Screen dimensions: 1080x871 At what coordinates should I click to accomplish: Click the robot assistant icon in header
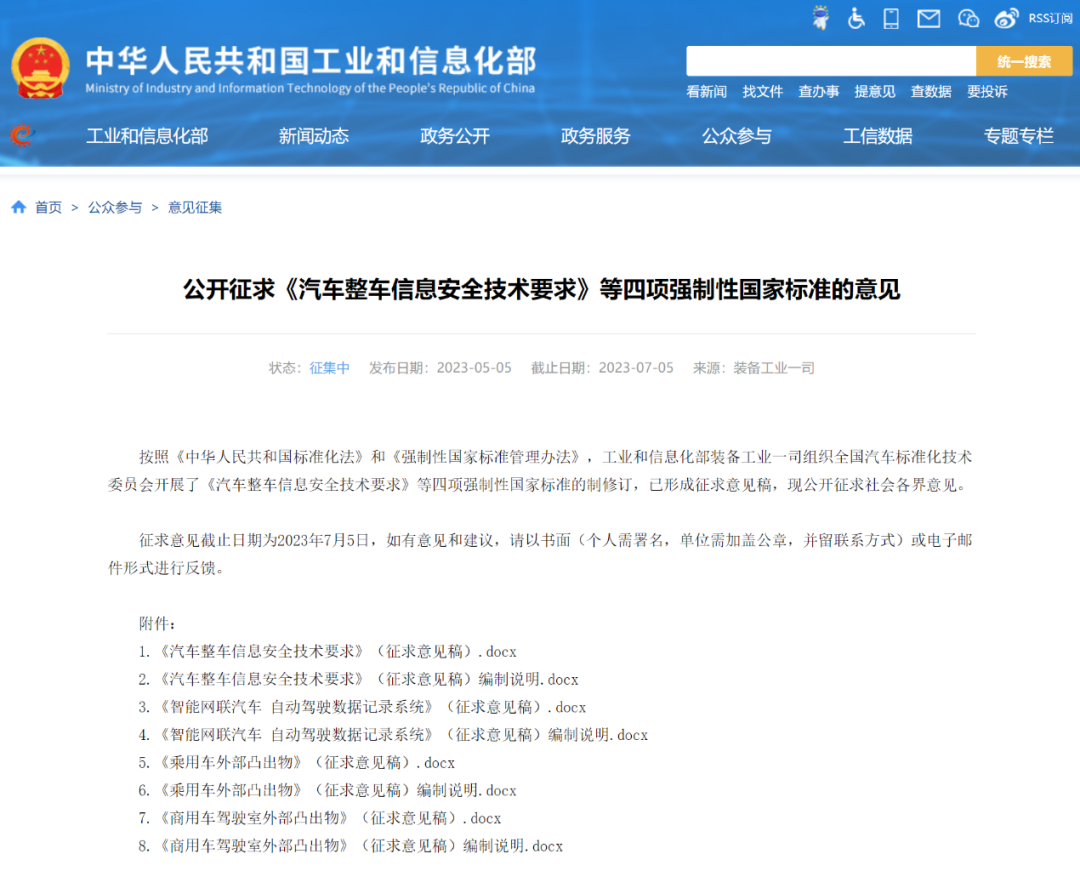(820, 18)
